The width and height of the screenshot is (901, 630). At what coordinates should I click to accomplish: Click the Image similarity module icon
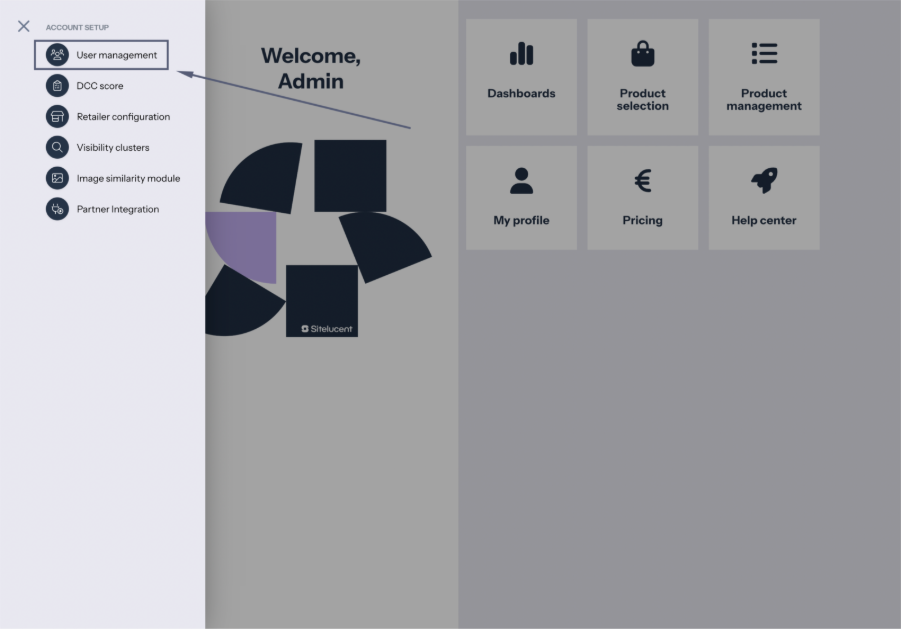tap(57, 179)
